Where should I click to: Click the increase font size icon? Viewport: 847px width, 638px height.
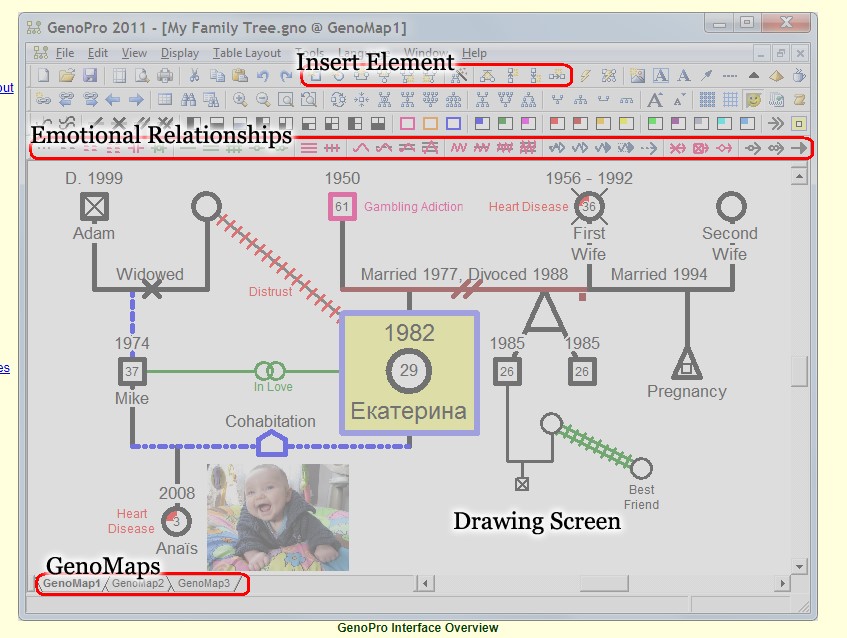tap(655, 100)
